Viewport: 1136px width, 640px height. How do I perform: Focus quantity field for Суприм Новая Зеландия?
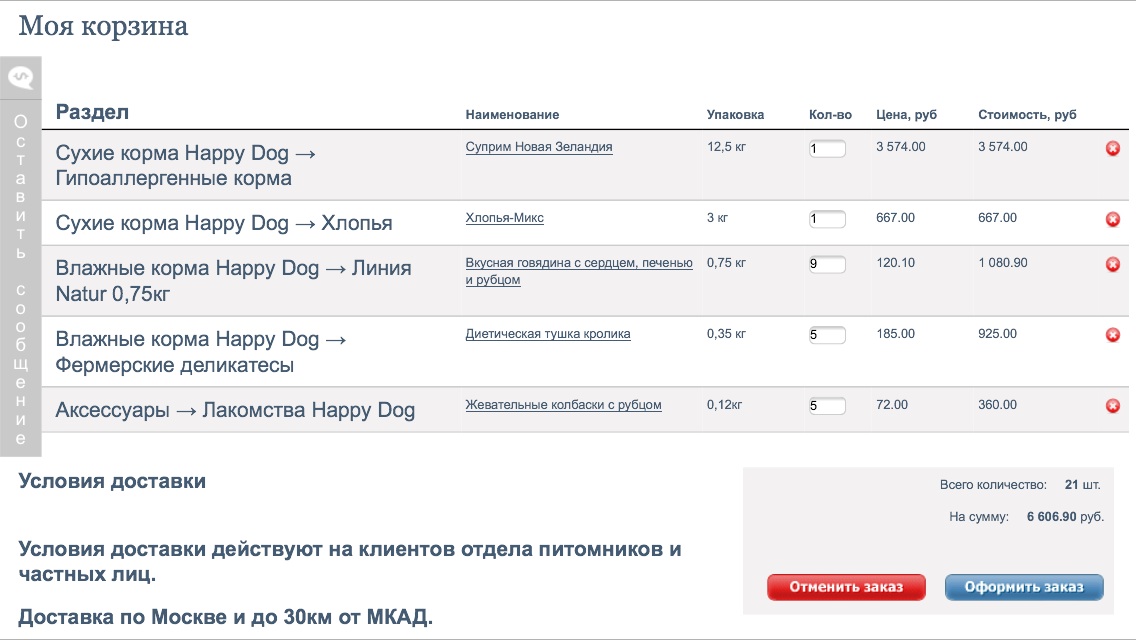tap(827, 149)
